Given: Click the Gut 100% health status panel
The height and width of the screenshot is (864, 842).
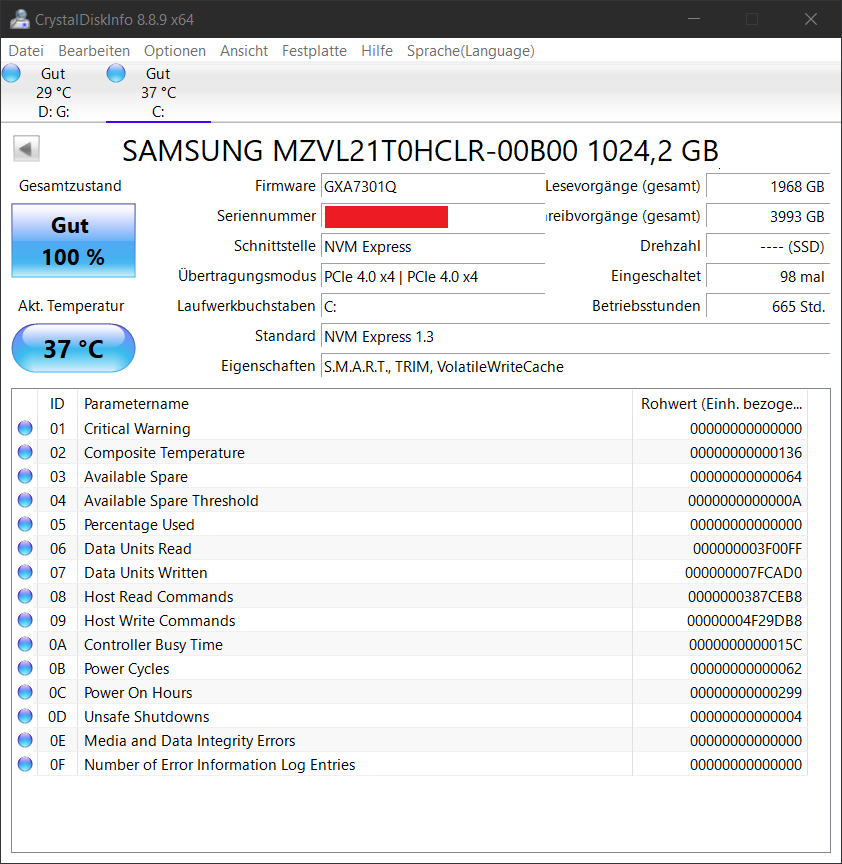Looking at the screenshot, I should 72,241.
